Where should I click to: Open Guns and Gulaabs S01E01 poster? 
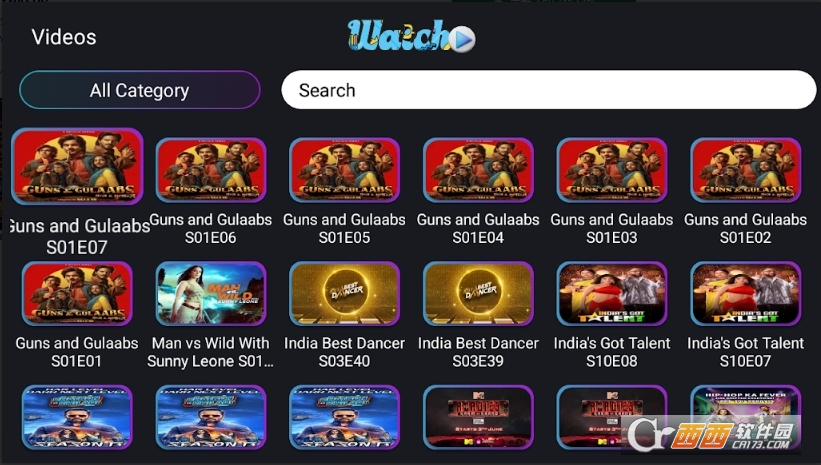click(x=77, y=294)
